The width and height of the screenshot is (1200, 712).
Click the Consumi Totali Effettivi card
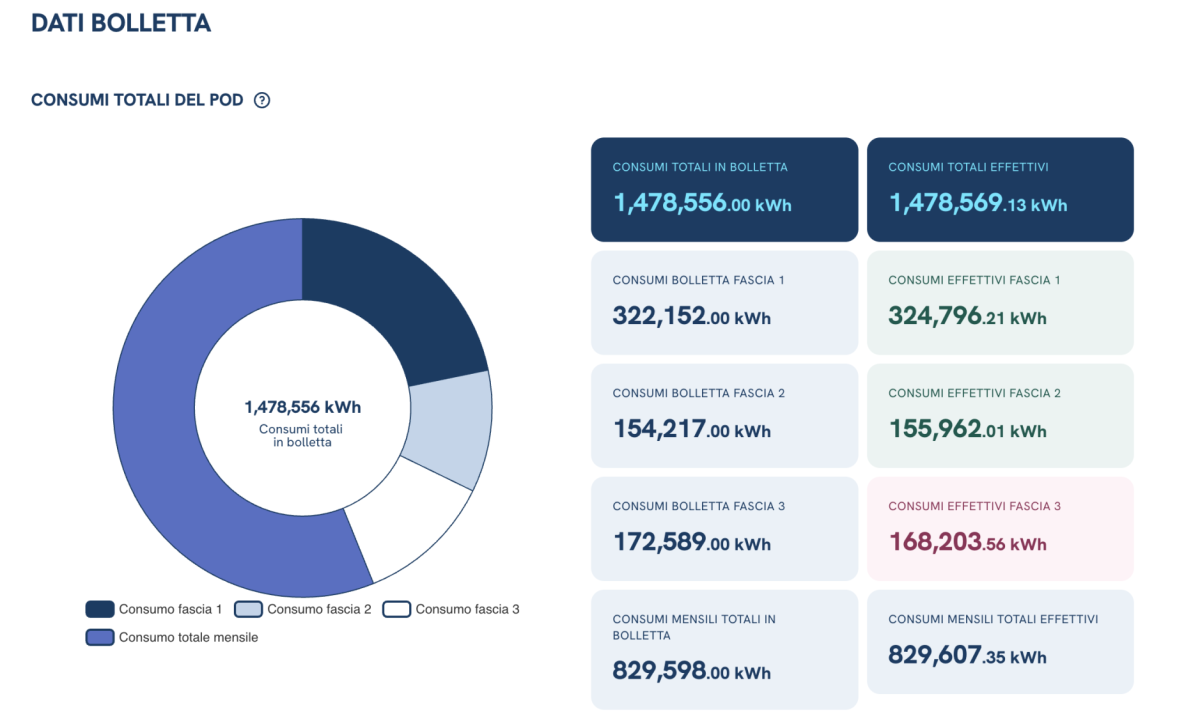coord(1000,190)
